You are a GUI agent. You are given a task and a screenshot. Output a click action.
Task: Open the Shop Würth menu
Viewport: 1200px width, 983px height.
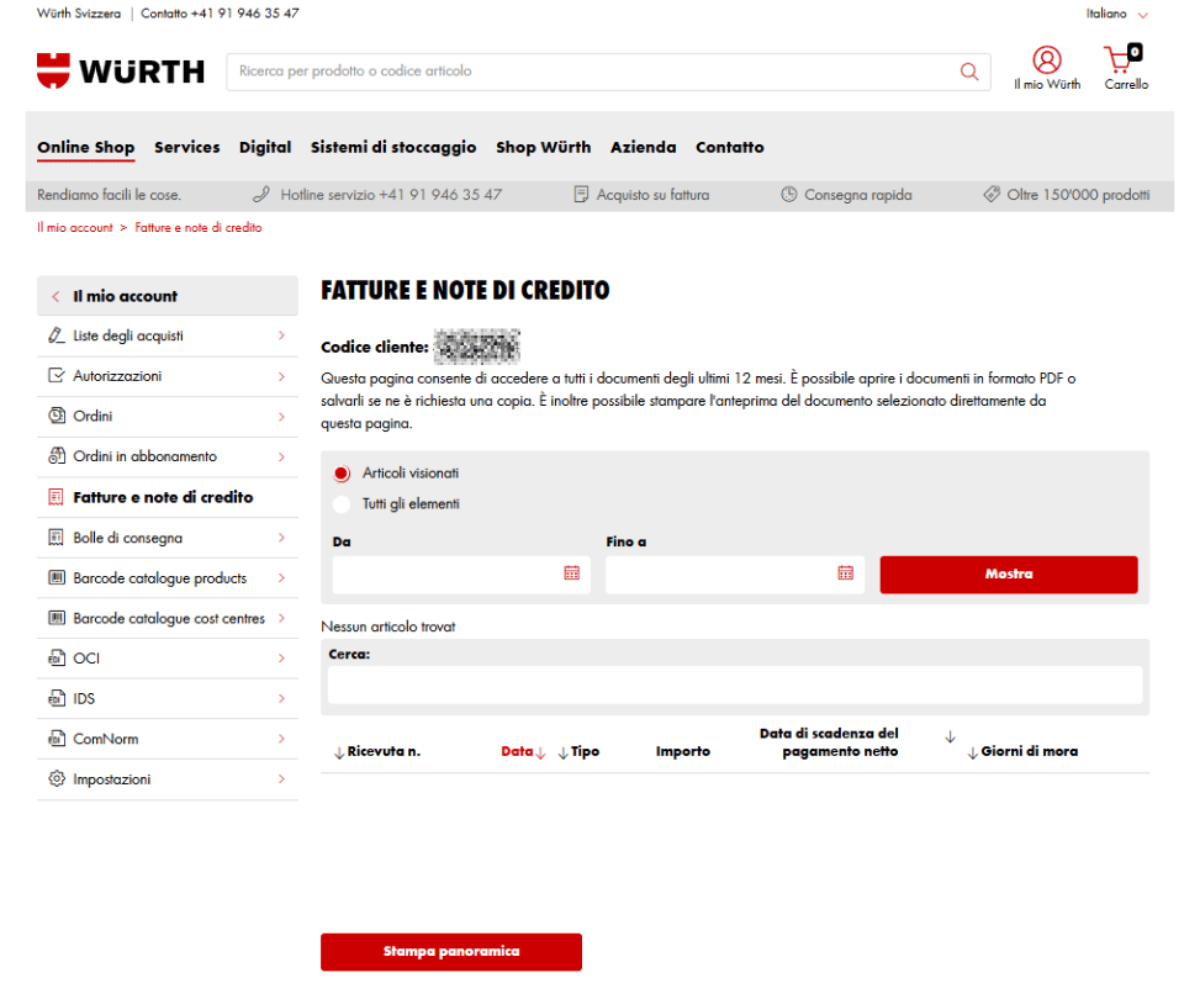[x=544, y=147]
